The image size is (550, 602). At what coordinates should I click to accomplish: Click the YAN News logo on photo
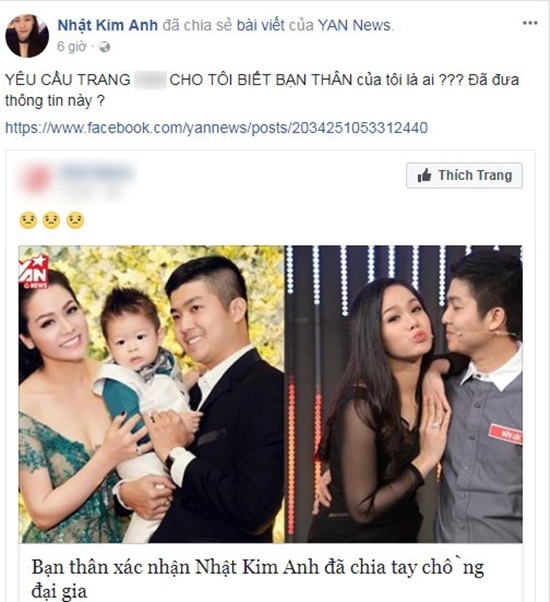click(34, 271)
